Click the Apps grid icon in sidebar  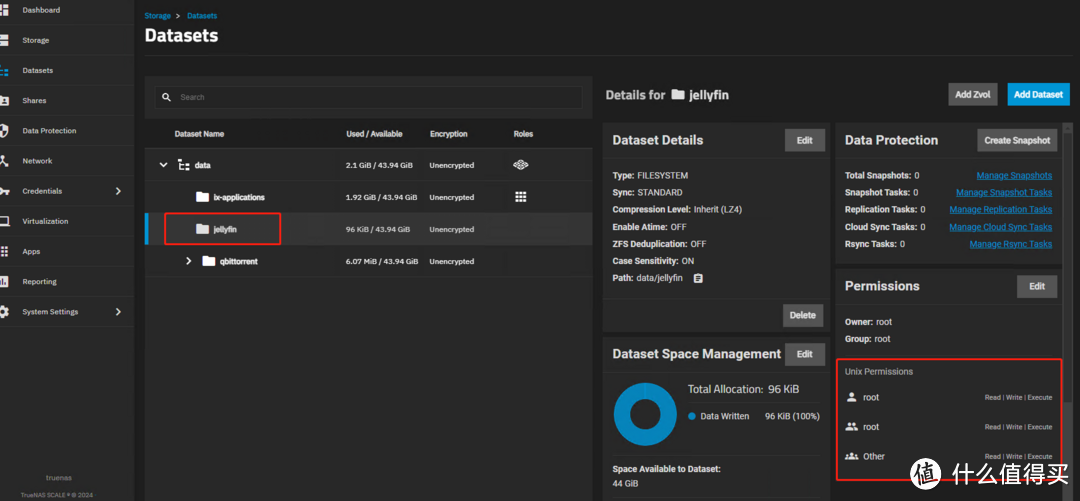(4, 252)
